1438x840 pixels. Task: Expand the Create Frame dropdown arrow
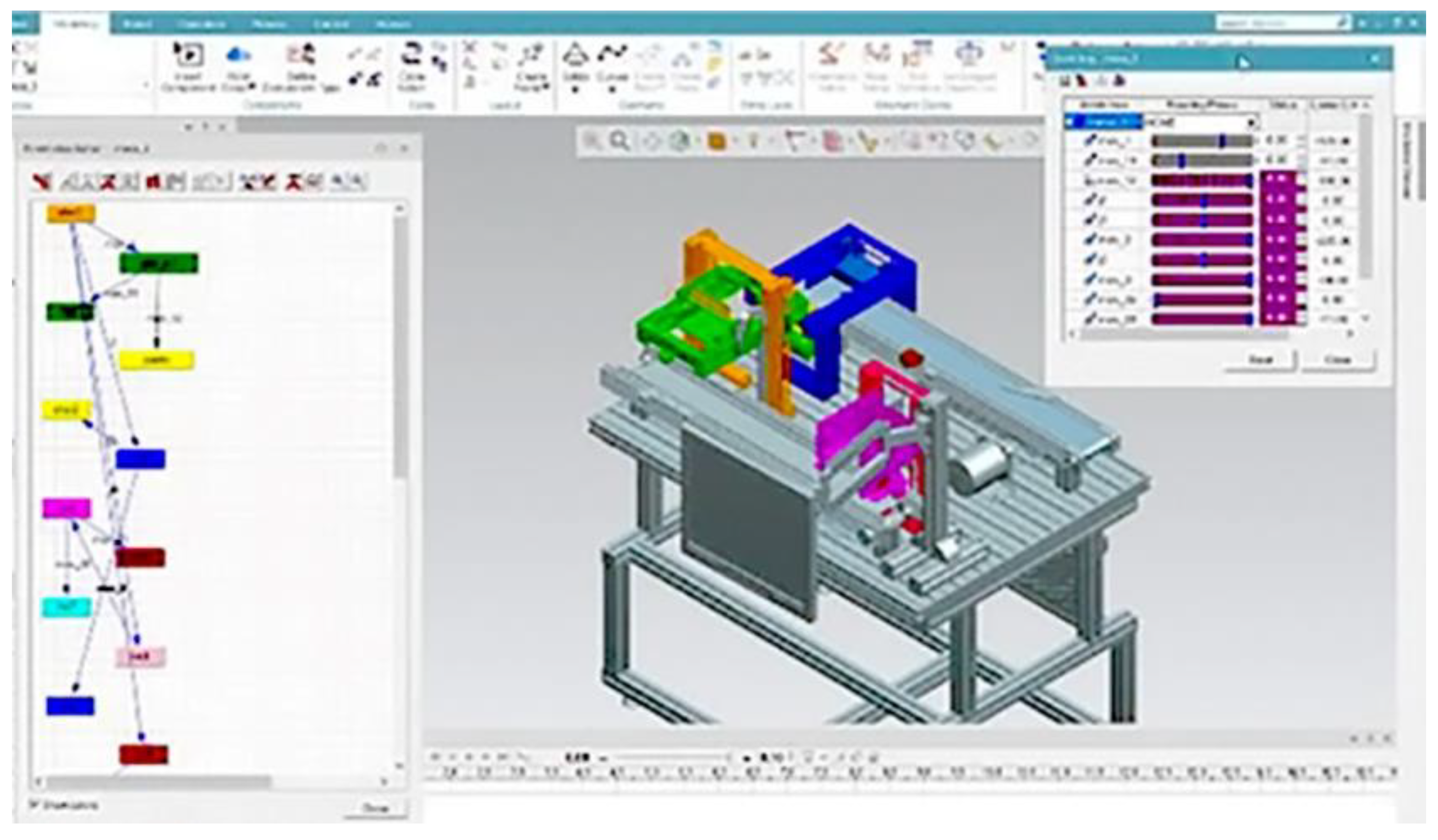point(545,87)
